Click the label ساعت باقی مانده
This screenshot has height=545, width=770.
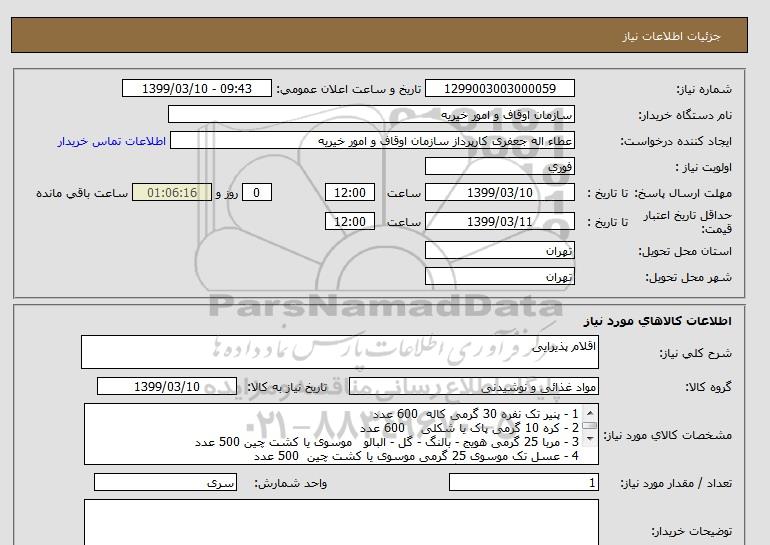point(82,193)
